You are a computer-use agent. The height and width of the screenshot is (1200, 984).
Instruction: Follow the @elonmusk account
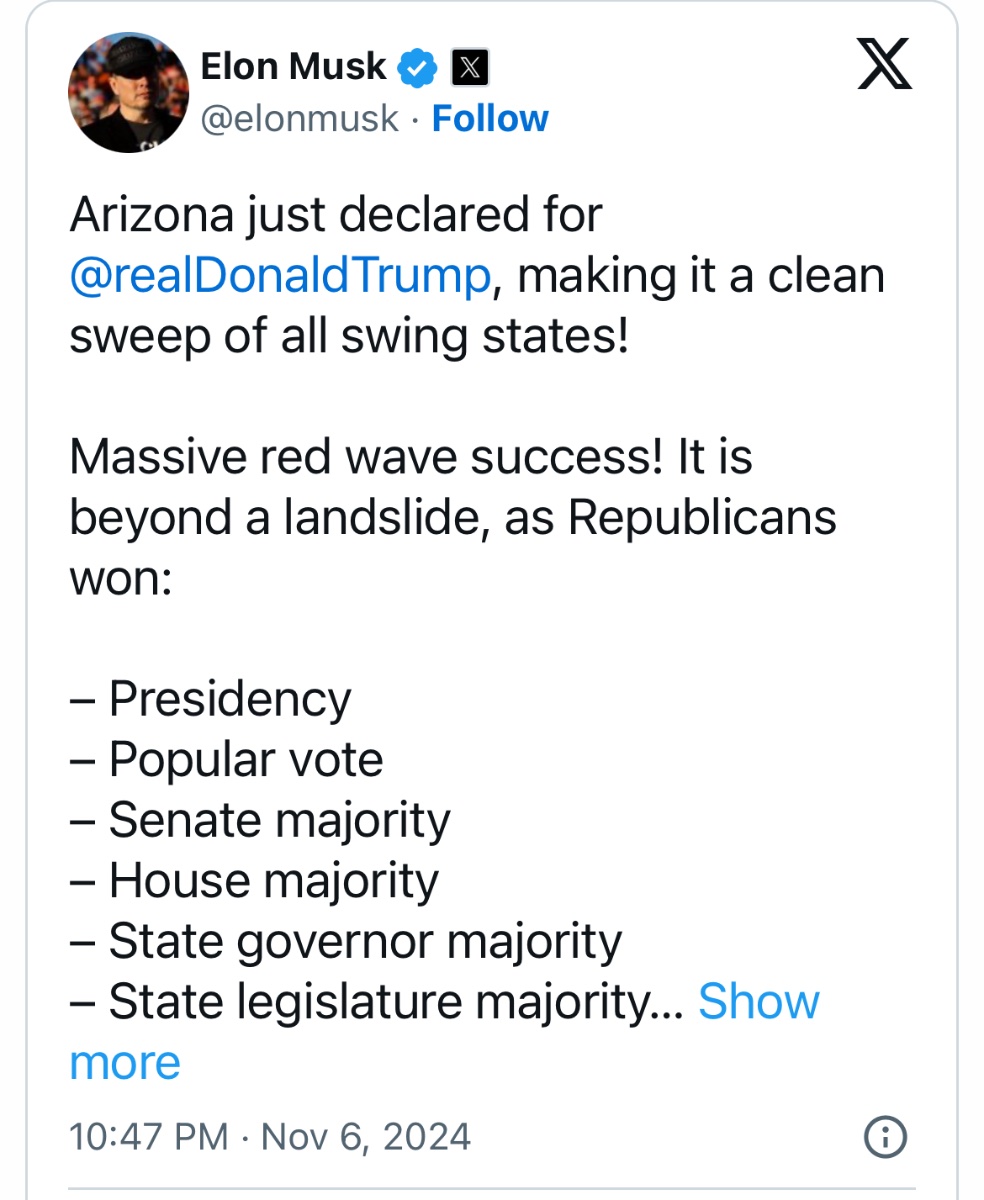click(490, 119)
